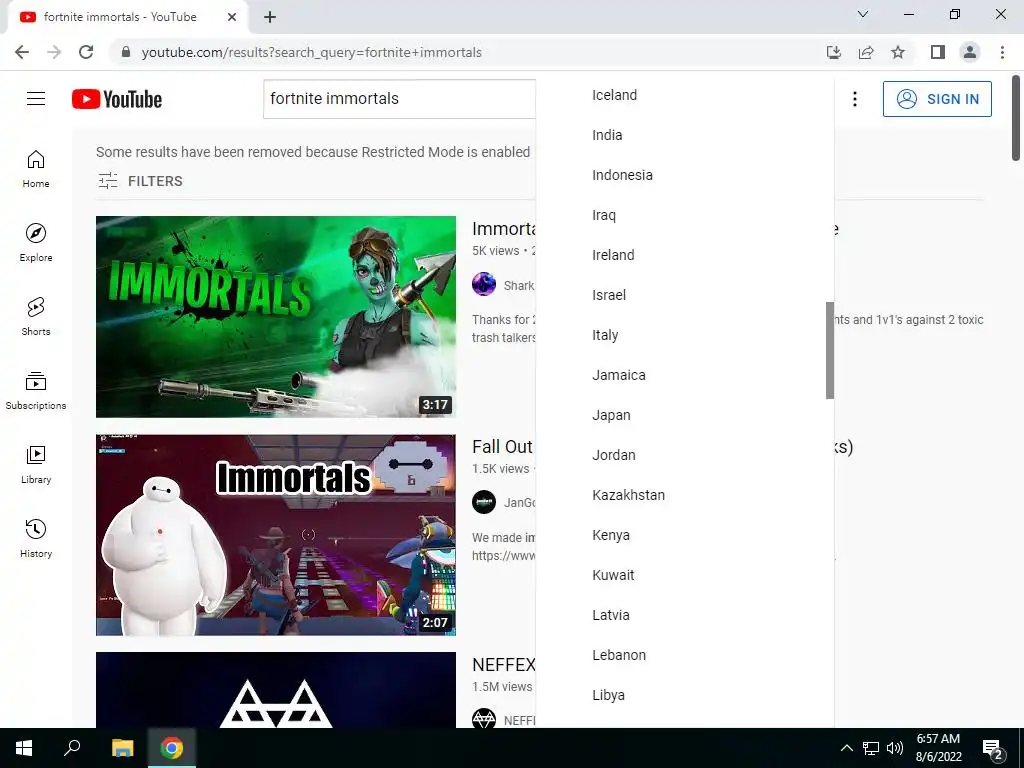This screenshot has width=1024, height=768.
Task: Open the Baymax Immortals video thumbnail
Action: [276, 535]
